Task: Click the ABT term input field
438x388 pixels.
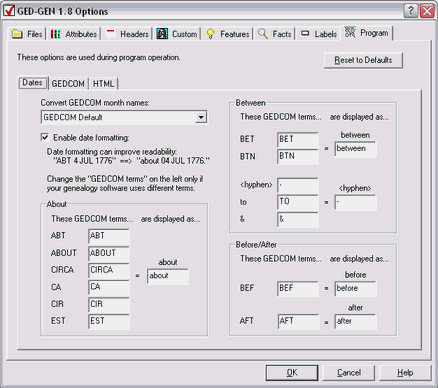Action: 109,236
